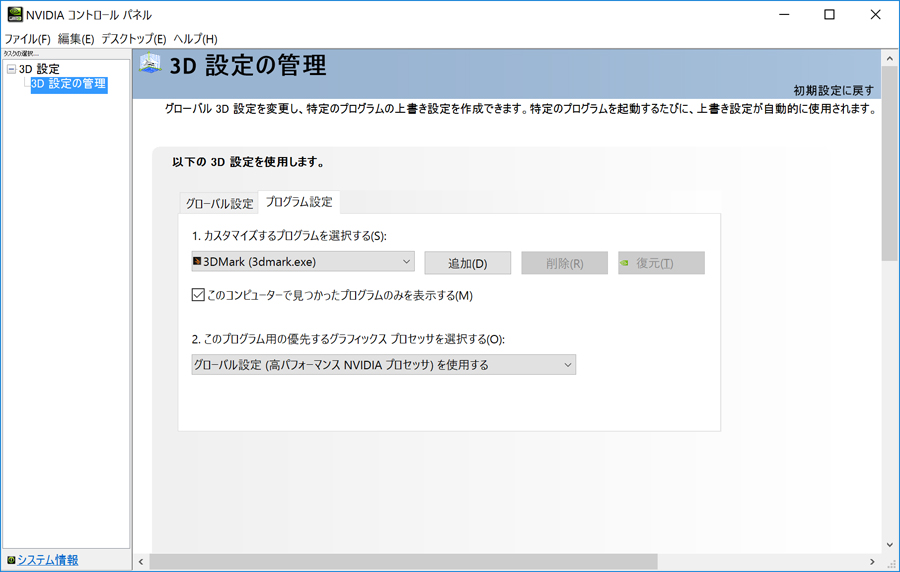Screen dimensions: 900x572
Task: Click the NVIDIA logo icon in title bar
Action: 15,14
